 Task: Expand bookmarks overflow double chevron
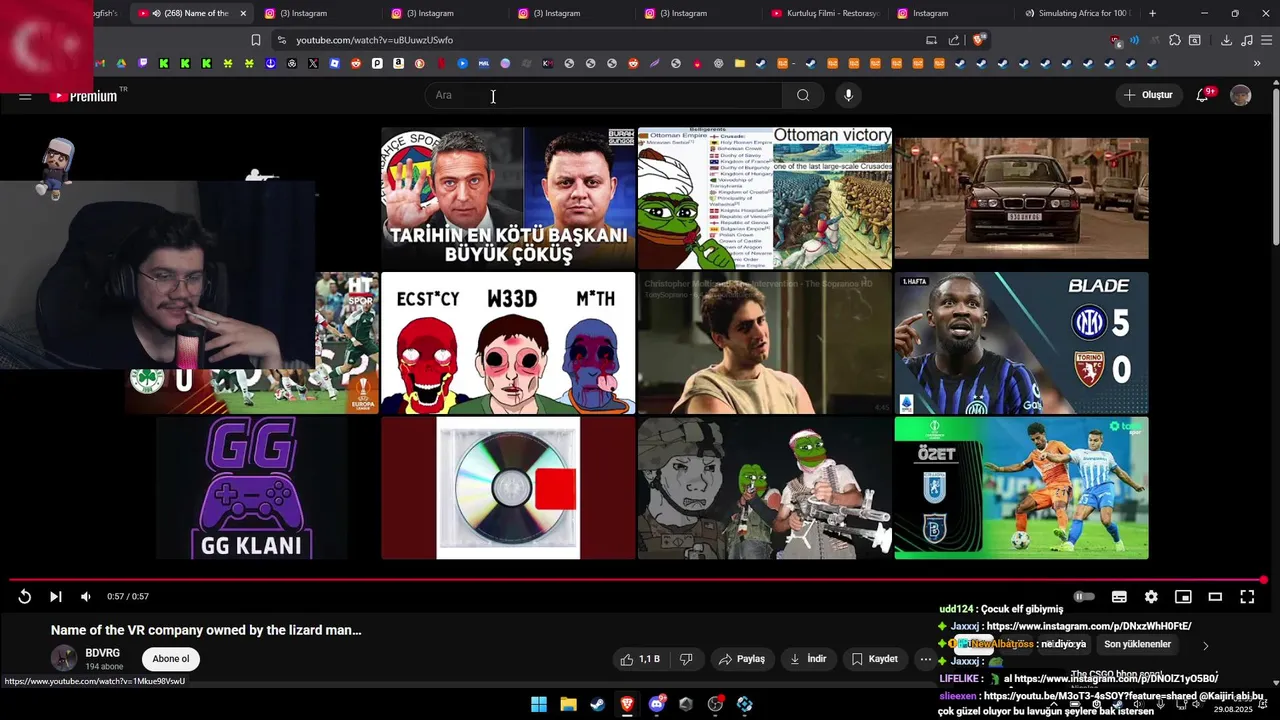1257,63
